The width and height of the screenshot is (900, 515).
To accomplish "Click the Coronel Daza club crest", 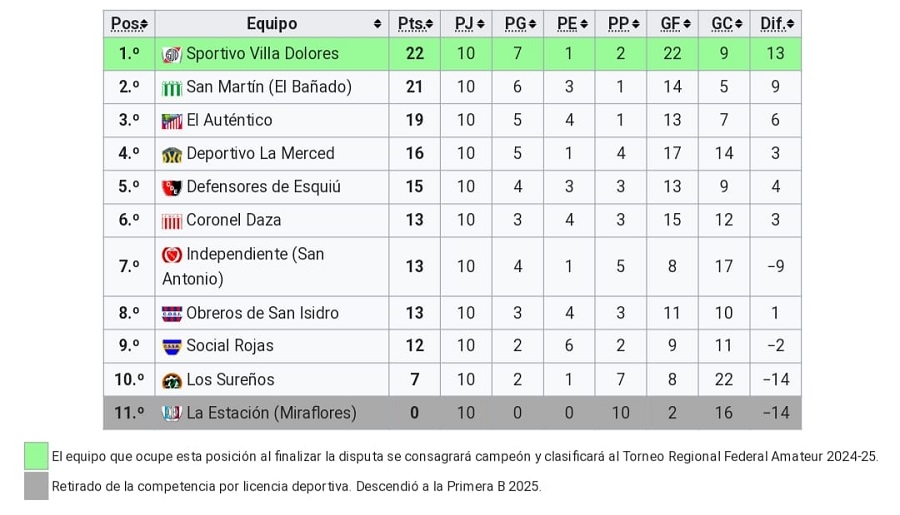I will (172, 221).
